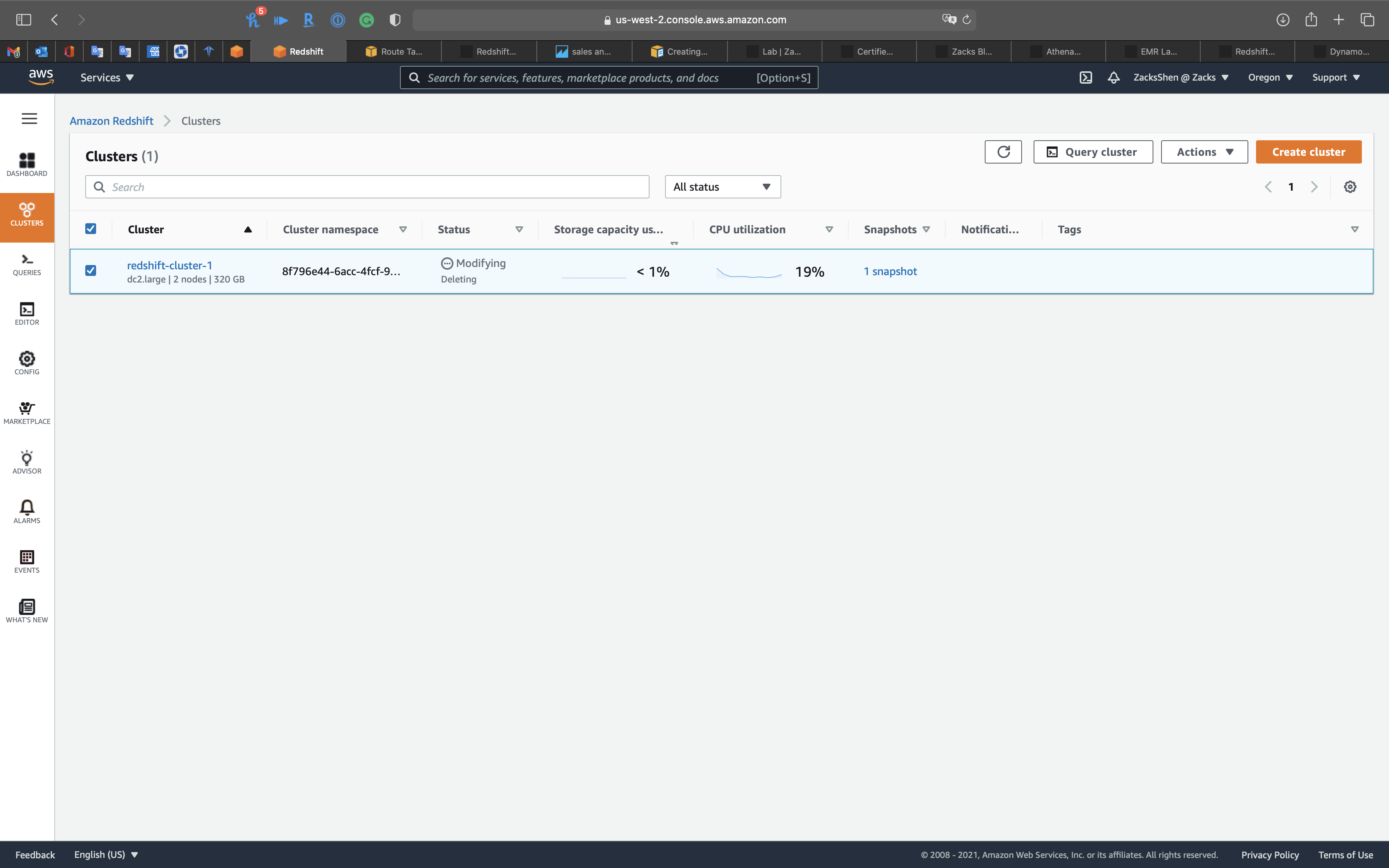Open the Advisor lightbulb icon
This screenshot has width=1389, height=868.
click(27, 462)
